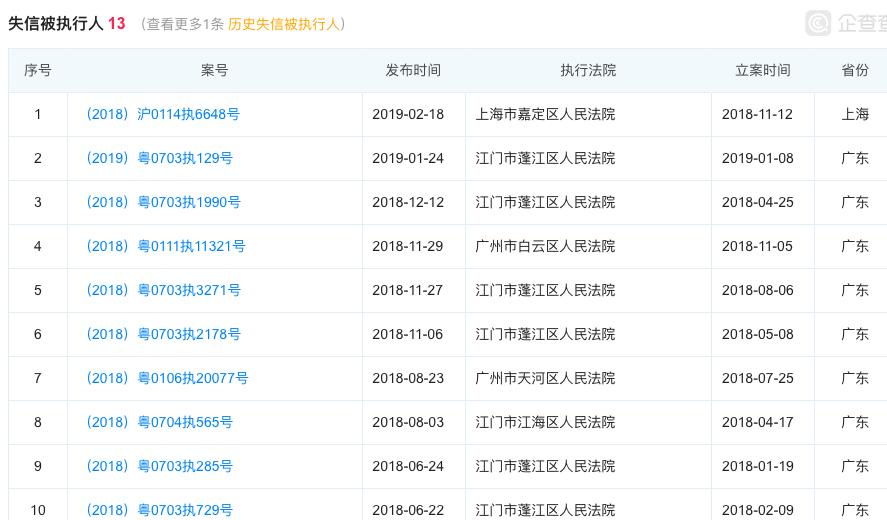Select publish date 2018-11-29
The height and width of the screenshot is (520, 887).
[408, 247]
